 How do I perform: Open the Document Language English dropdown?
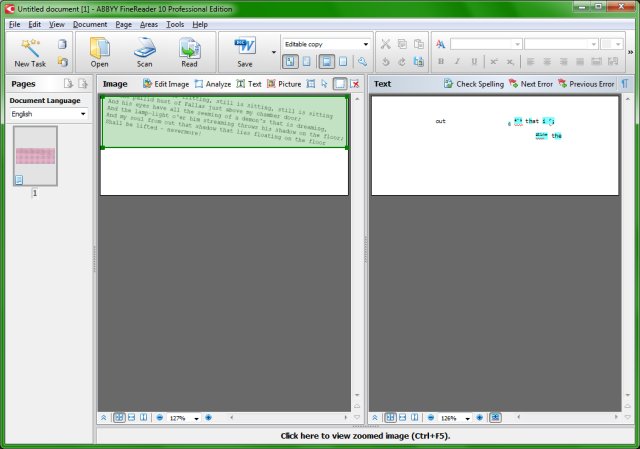tap(49, 114)
